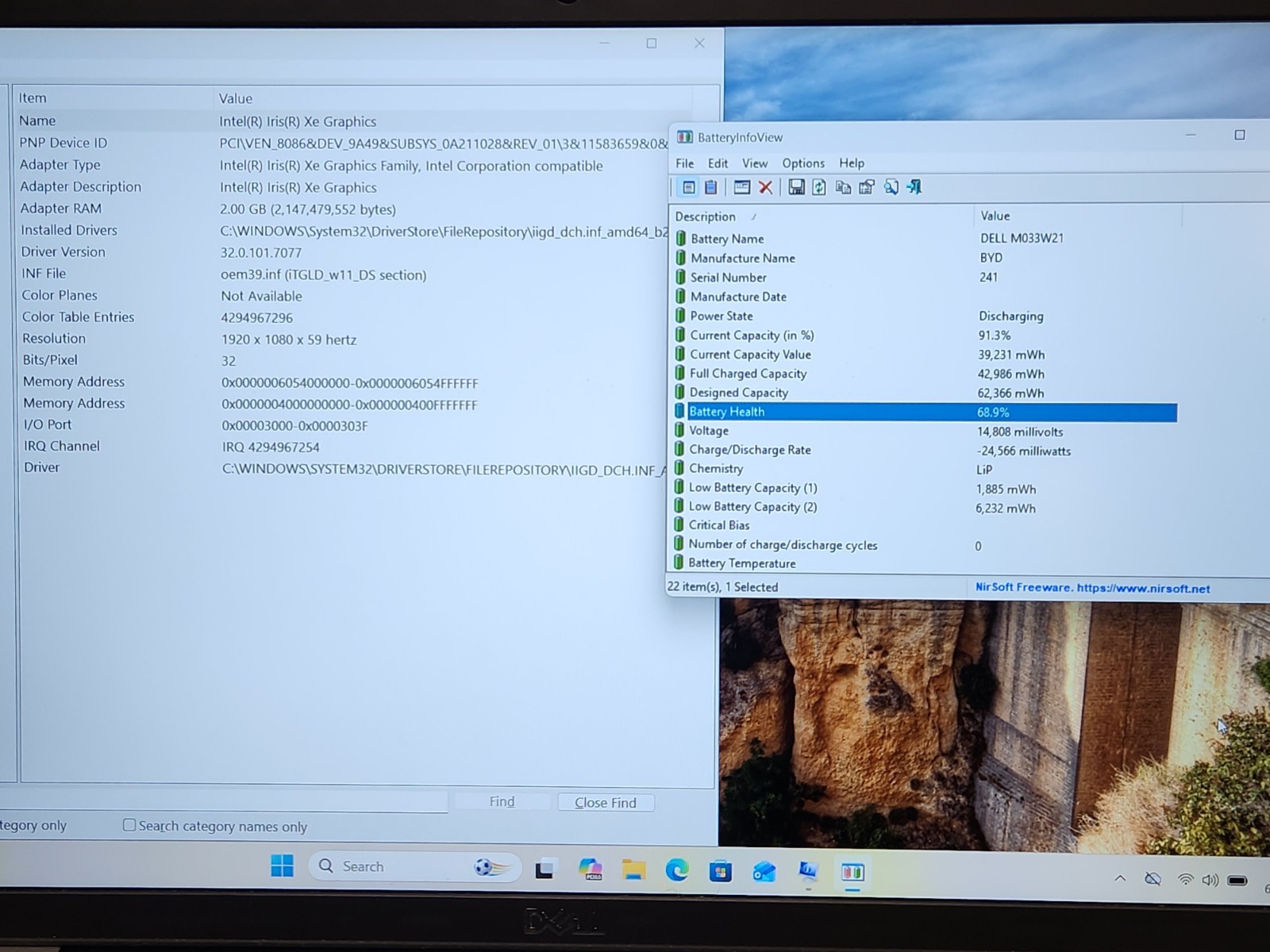The height and width of the screenshot is (952, 1270).
Task: Select Number of charge/discharge cycles row
Action: (x=925, y=545)
